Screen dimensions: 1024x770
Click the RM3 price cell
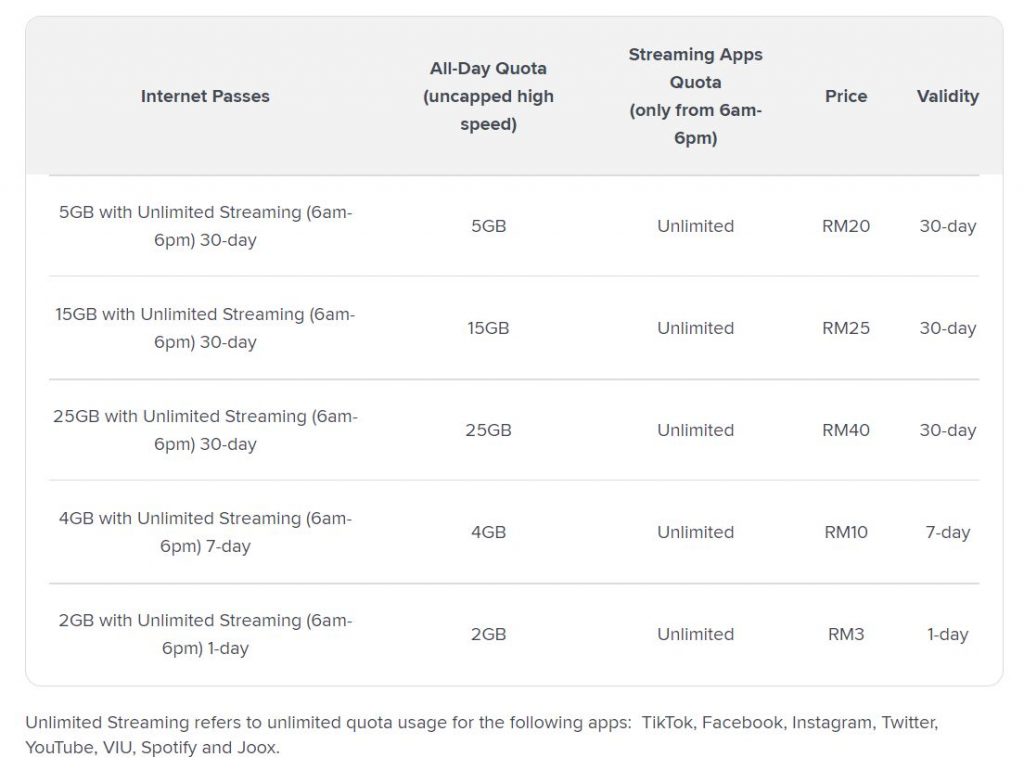846,634
